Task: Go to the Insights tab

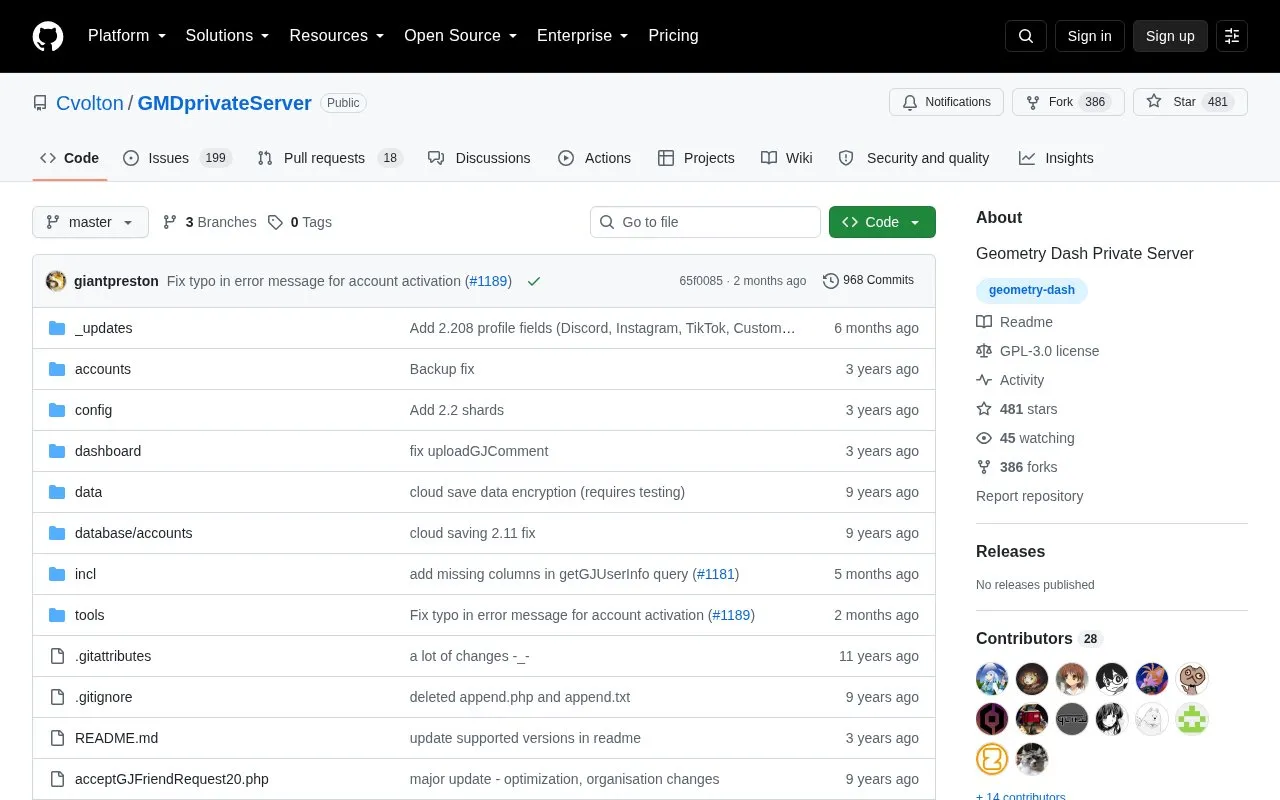Action: pyautogui.click(x=1056, y=158)
